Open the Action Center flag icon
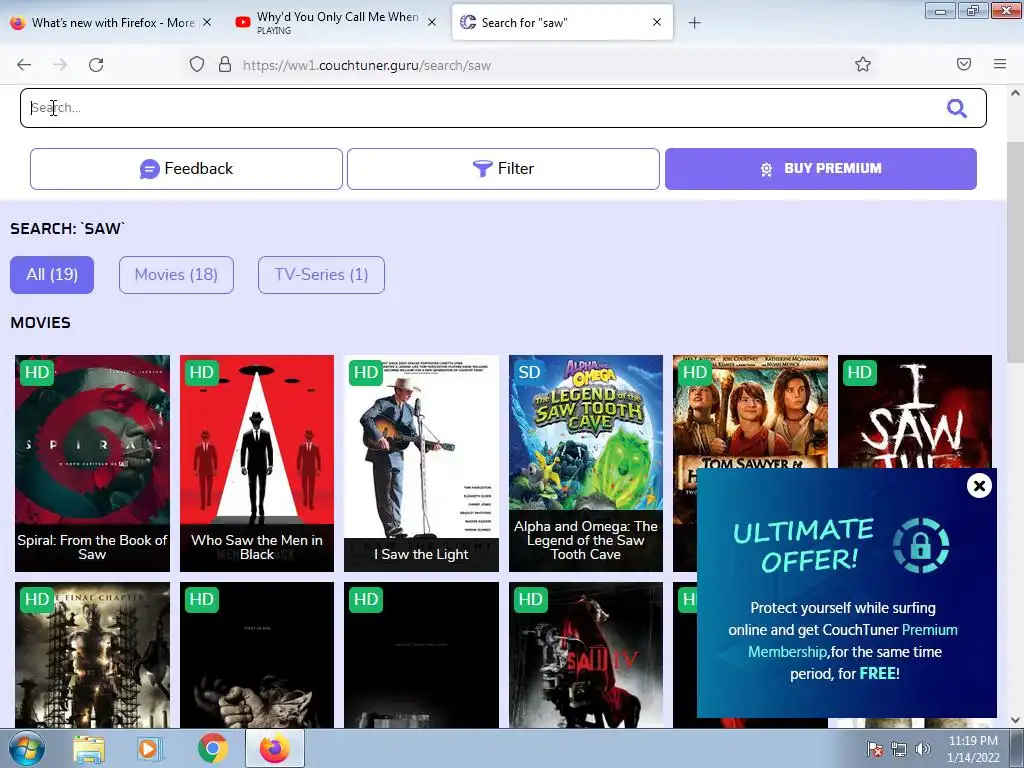Screen dimensions: 1024x768 tap(875, 749)
